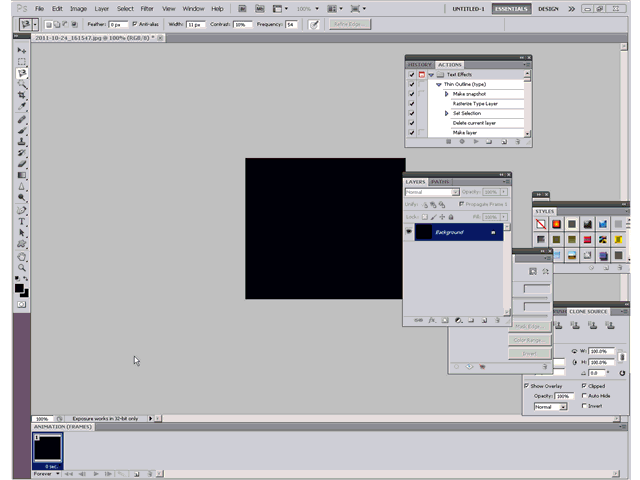
Task: Click the Feather input field
Action: tap(118, 24)
